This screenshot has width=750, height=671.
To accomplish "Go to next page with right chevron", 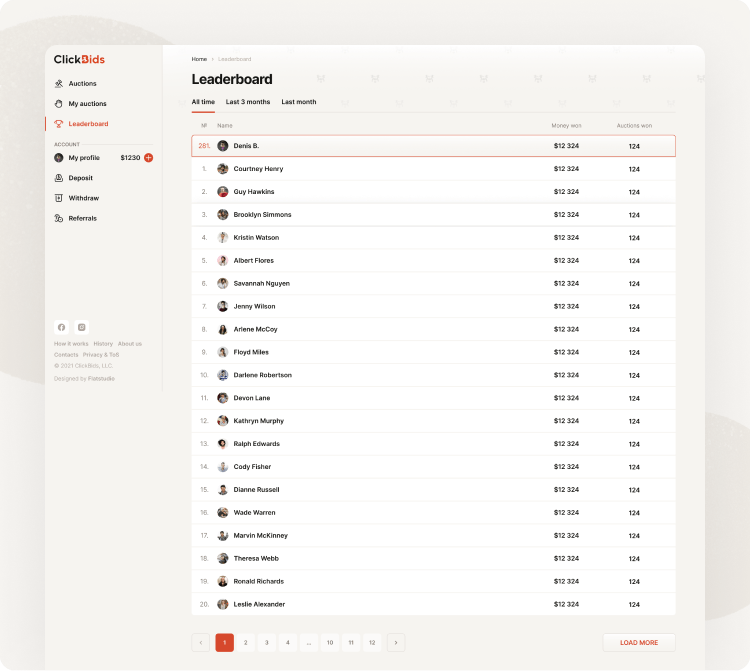I will [397, 643].
